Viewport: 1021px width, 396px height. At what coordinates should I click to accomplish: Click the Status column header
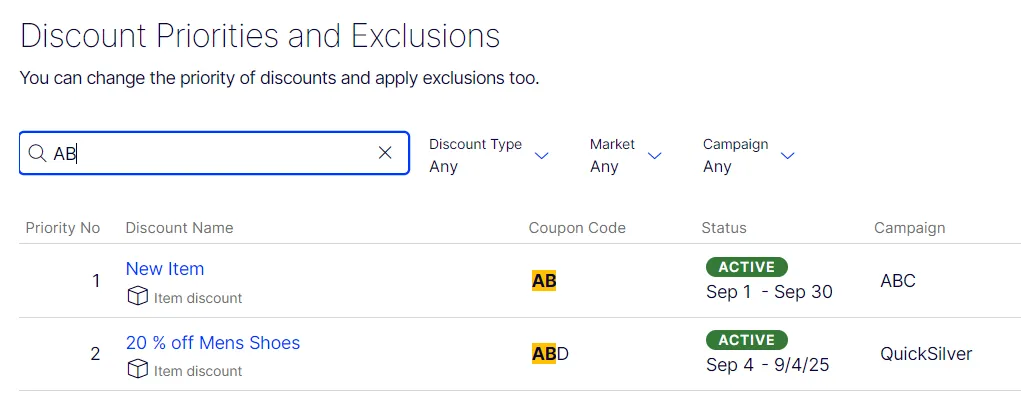724,228
